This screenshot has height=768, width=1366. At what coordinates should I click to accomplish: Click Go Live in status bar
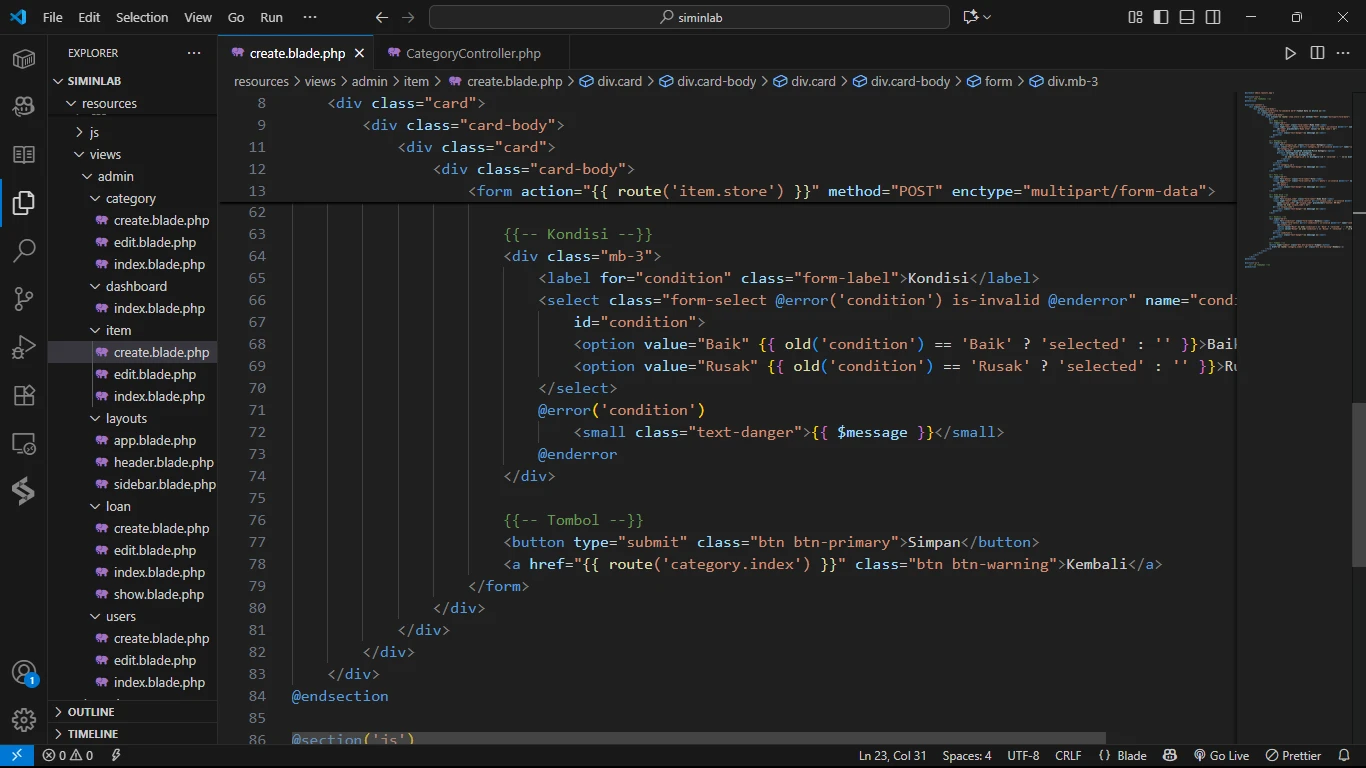pyautogui.click(x=1221, y=756)
